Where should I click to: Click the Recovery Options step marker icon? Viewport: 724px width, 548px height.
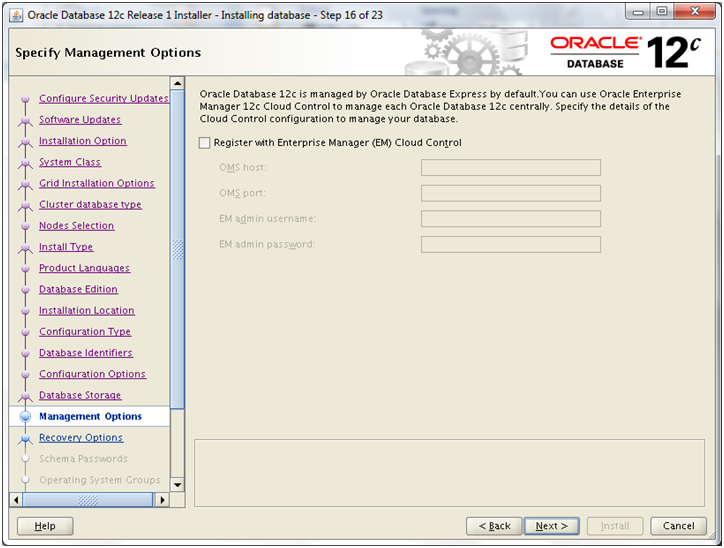point(25,438)
